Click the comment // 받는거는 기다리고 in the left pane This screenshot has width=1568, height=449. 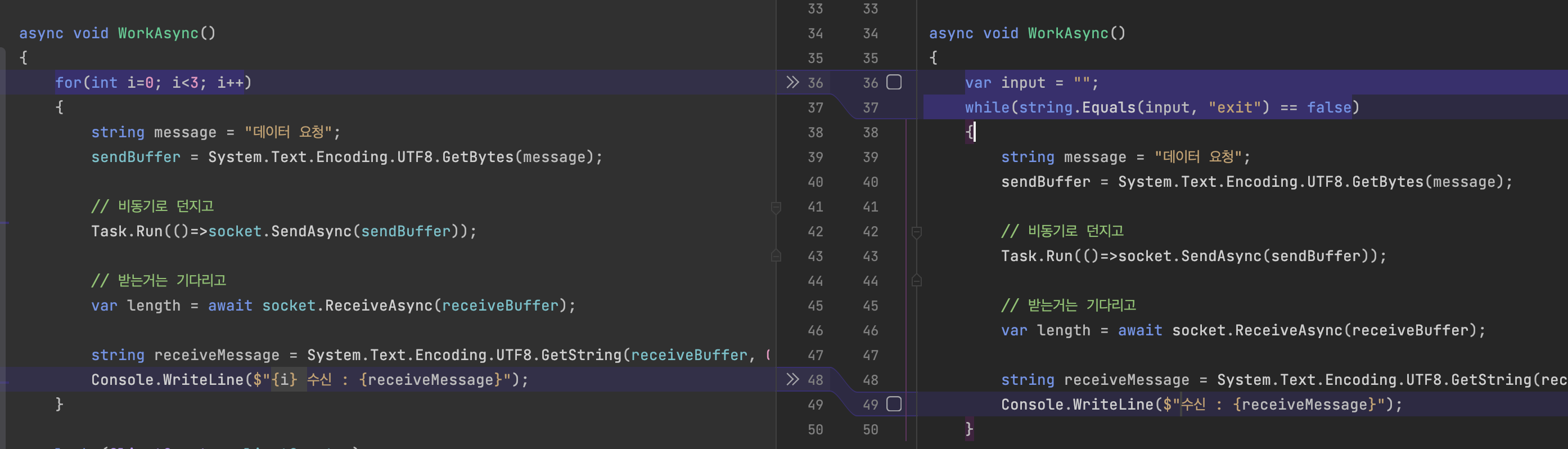(x=159, y=280)
